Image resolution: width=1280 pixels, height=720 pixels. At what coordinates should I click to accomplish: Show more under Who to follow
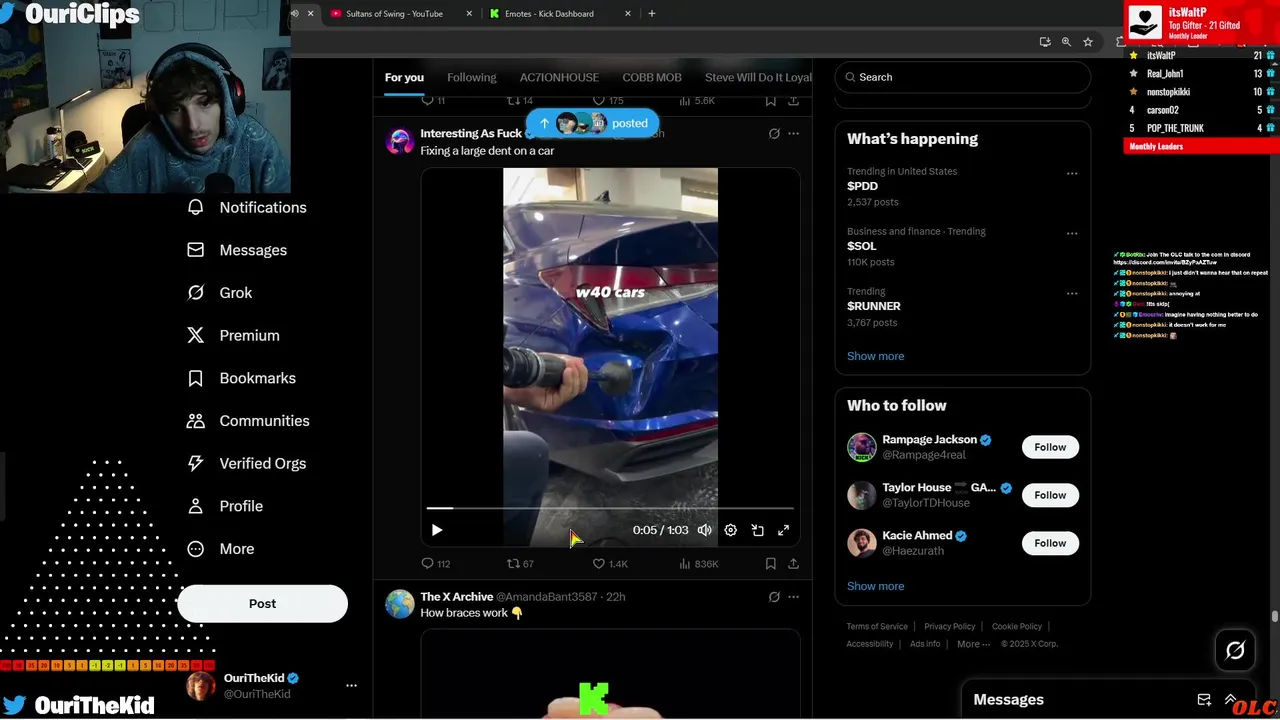click(875, 586)
